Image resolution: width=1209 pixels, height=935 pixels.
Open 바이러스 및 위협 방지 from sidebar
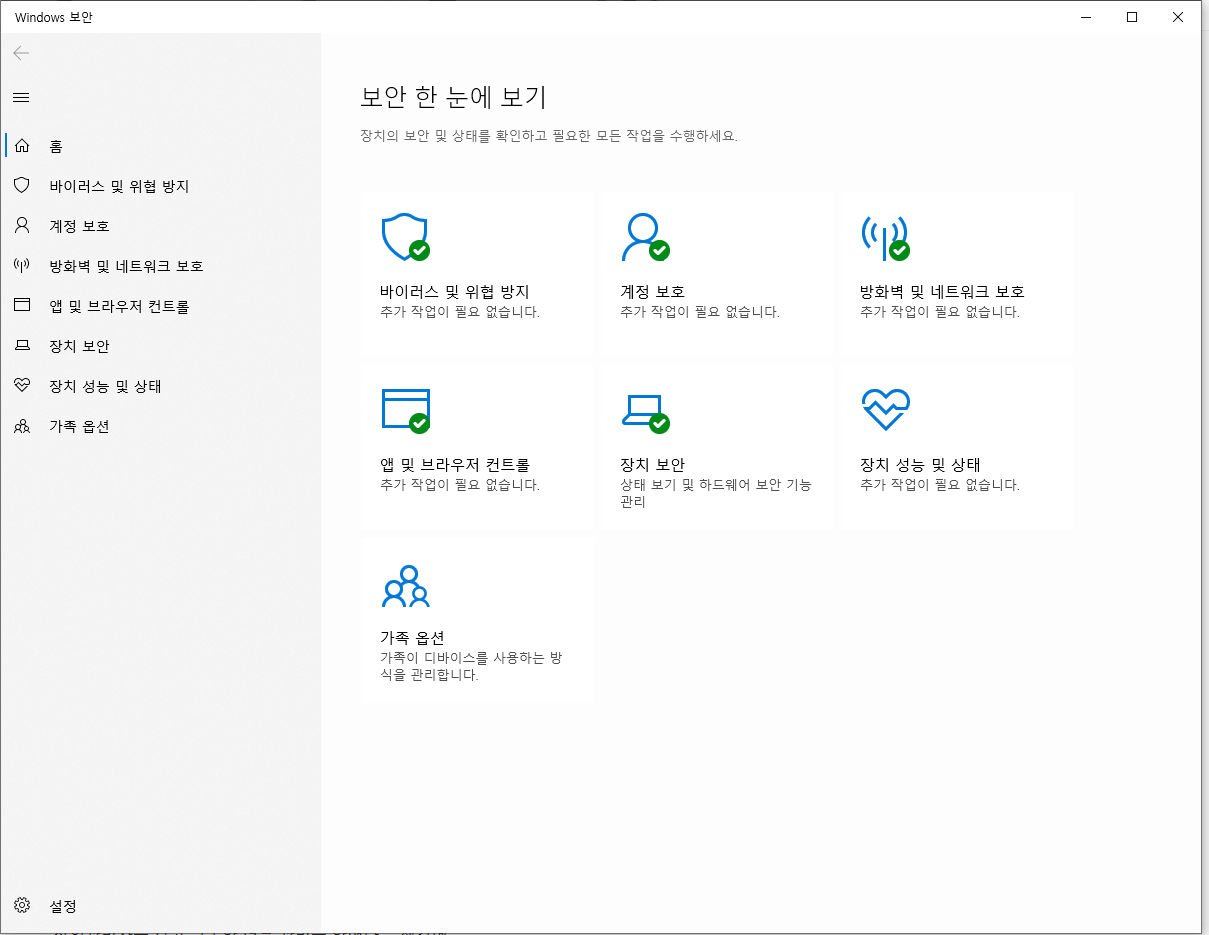(x=160, y=186)
